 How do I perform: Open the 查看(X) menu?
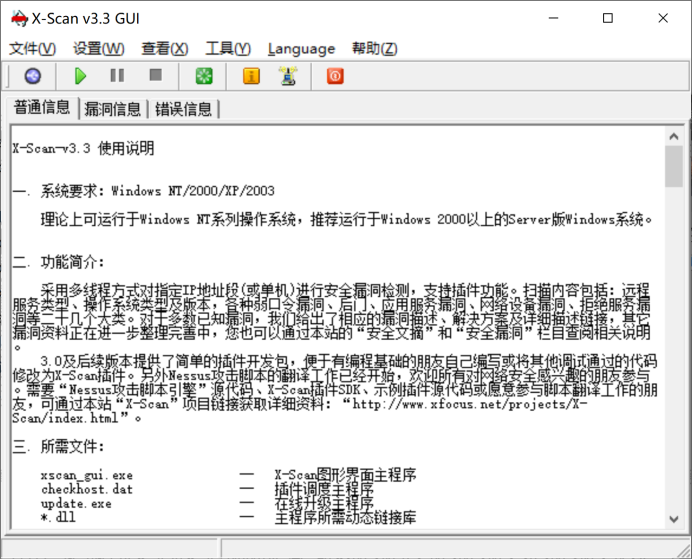coord(165,49)
